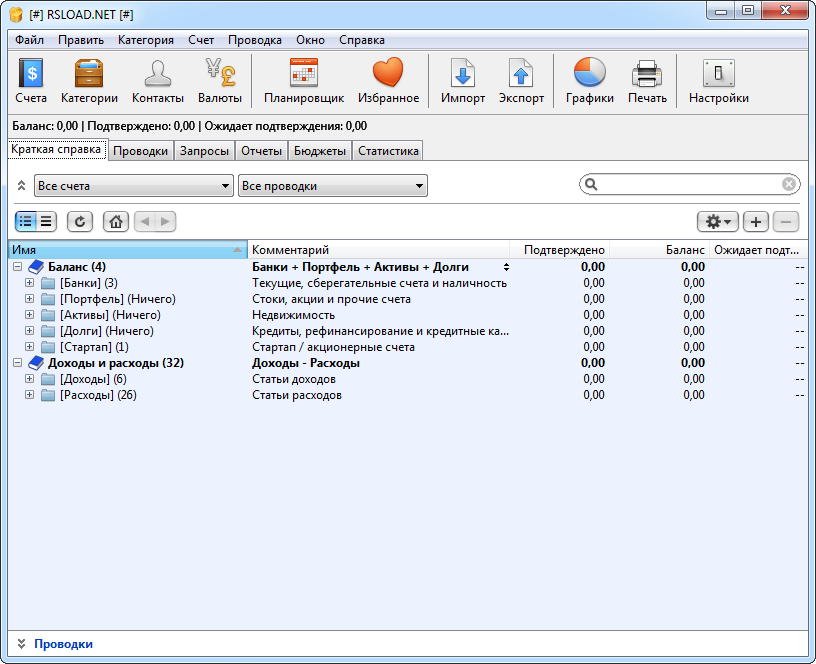Open the Проводка menu
The height and width of the screenshot is (664, 816).
coord(254,40)
